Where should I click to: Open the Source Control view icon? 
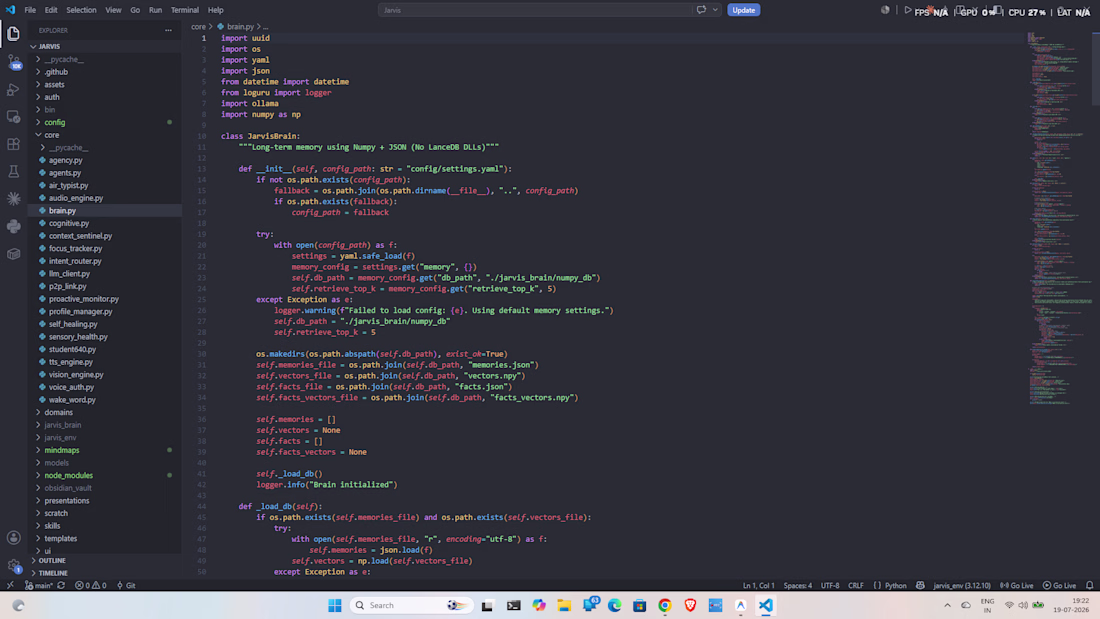(x=13, y=62)
